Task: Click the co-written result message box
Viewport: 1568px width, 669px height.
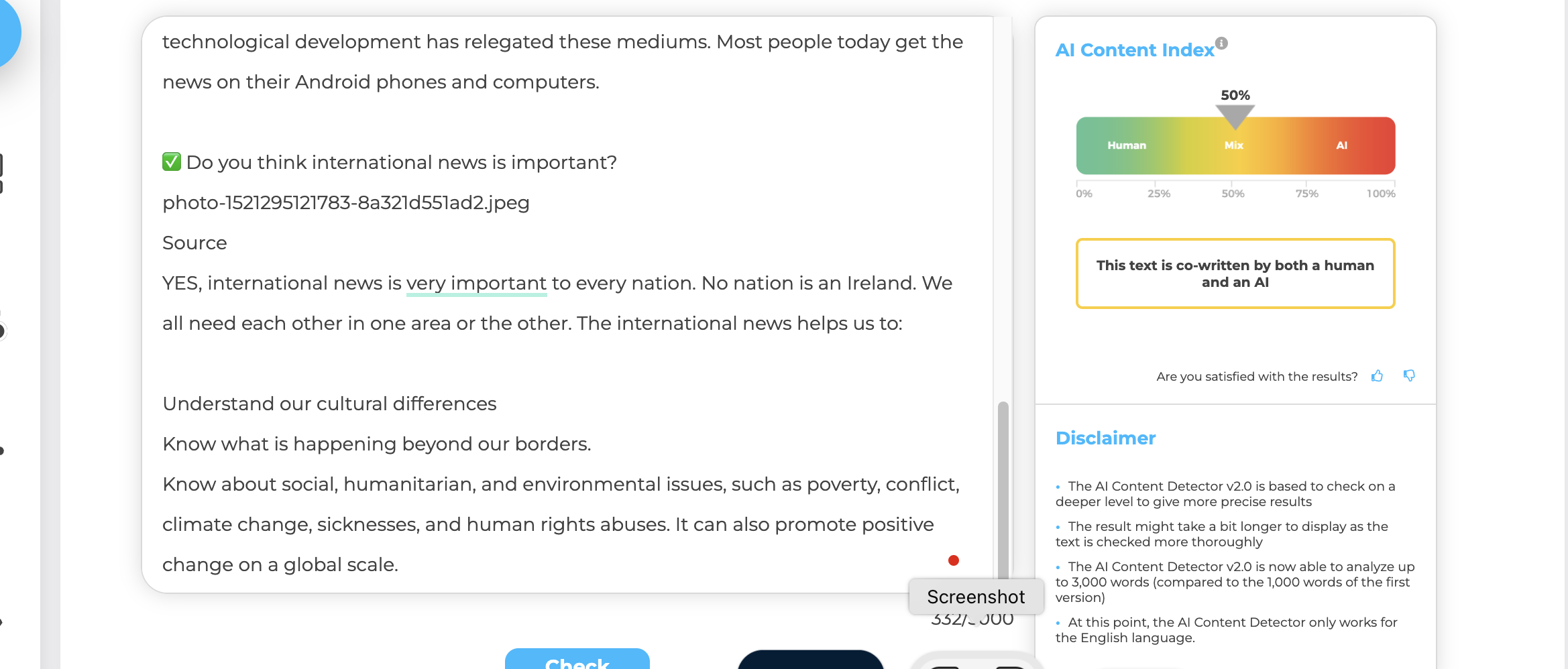Action: pos(1235,273)
